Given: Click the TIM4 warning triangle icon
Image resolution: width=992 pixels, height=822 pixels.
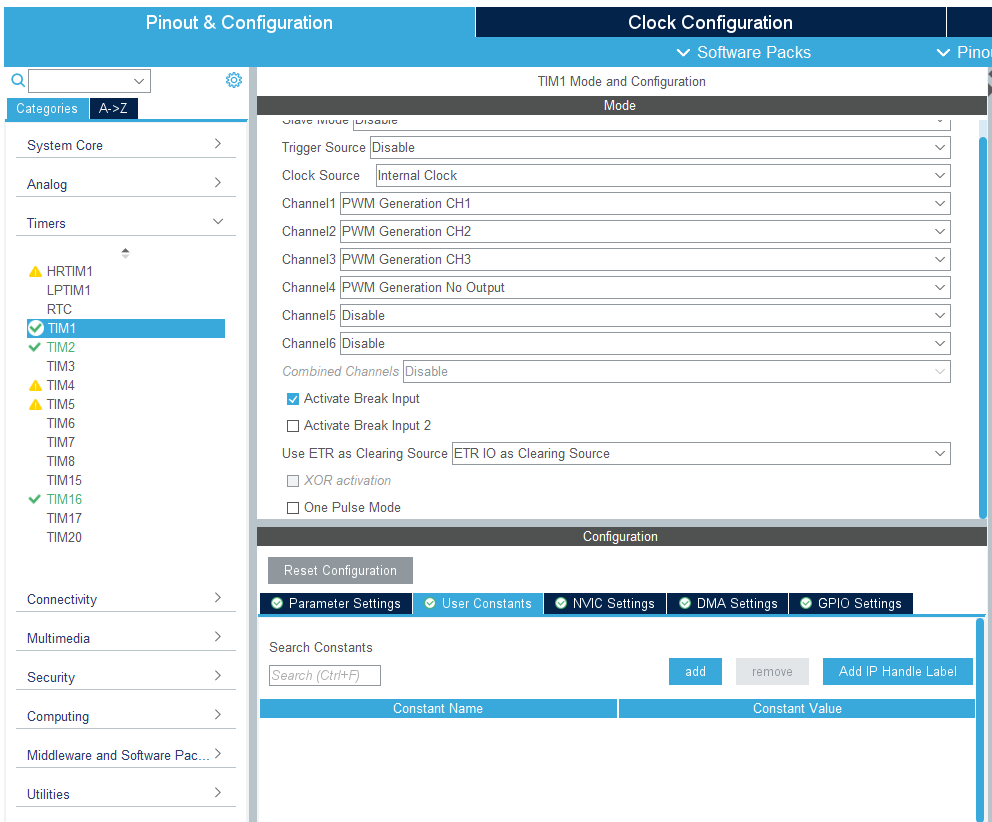Looking at the screenshot, I should point(35,385).
